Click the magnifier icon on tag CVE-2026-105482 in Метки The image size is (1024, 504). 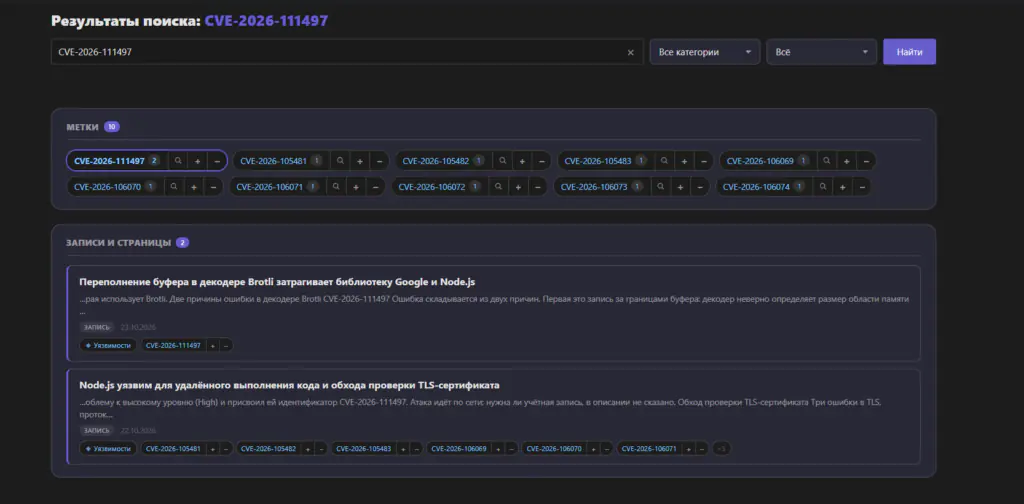502,161
